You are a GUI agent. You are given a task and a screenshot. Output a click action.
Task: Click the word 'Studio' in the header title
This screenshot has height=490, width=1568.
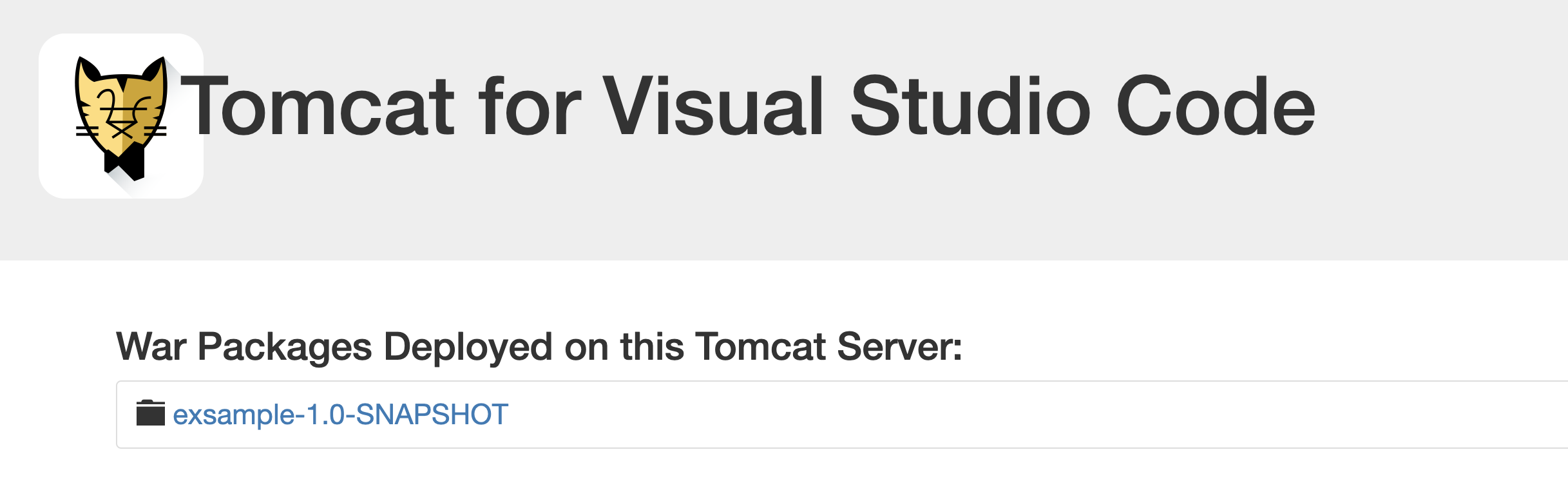971,106
